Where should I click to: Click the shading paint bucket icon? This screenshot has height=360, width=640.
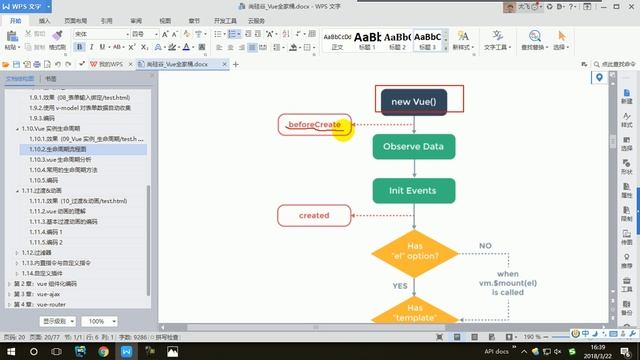click(293, 47)
